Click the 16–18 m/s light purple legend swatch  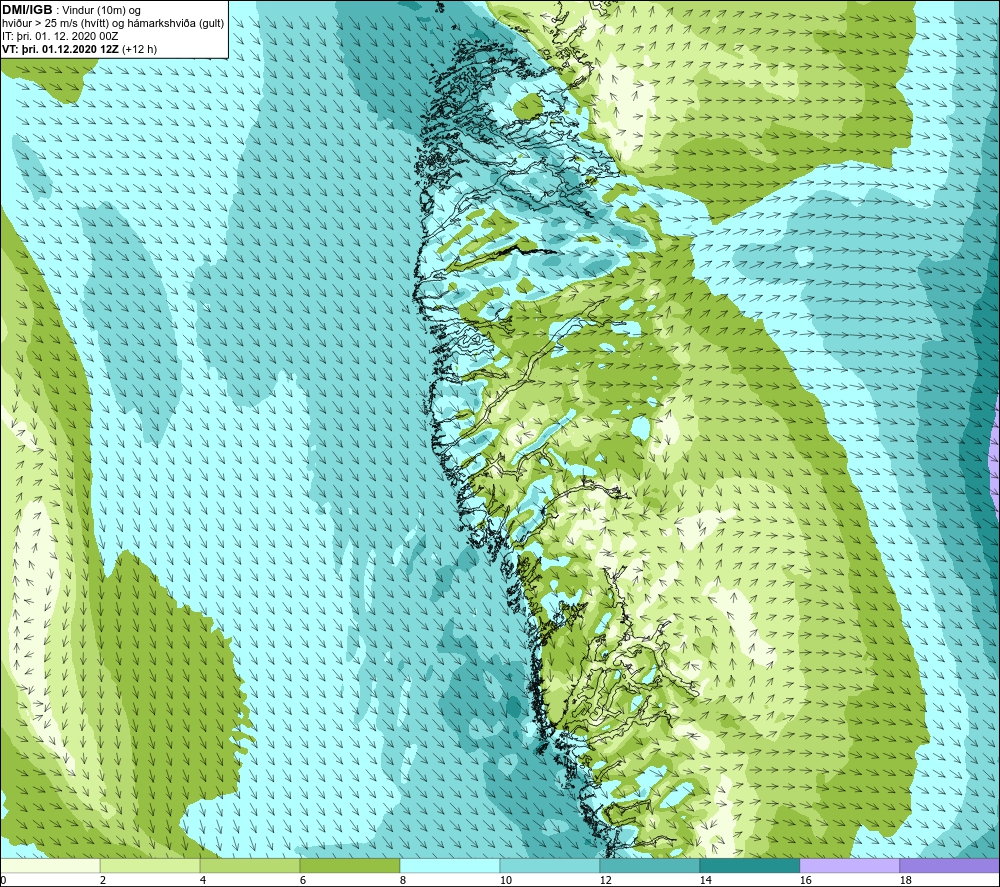pyautogui.click(x=849, y=865)
